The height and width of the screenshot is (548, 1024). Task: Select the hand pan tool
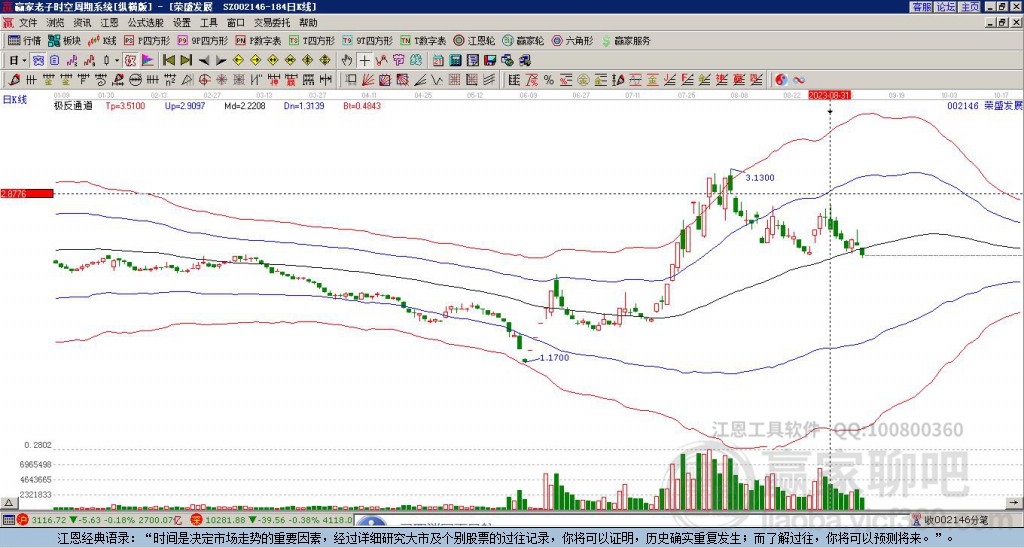point(348,60)
